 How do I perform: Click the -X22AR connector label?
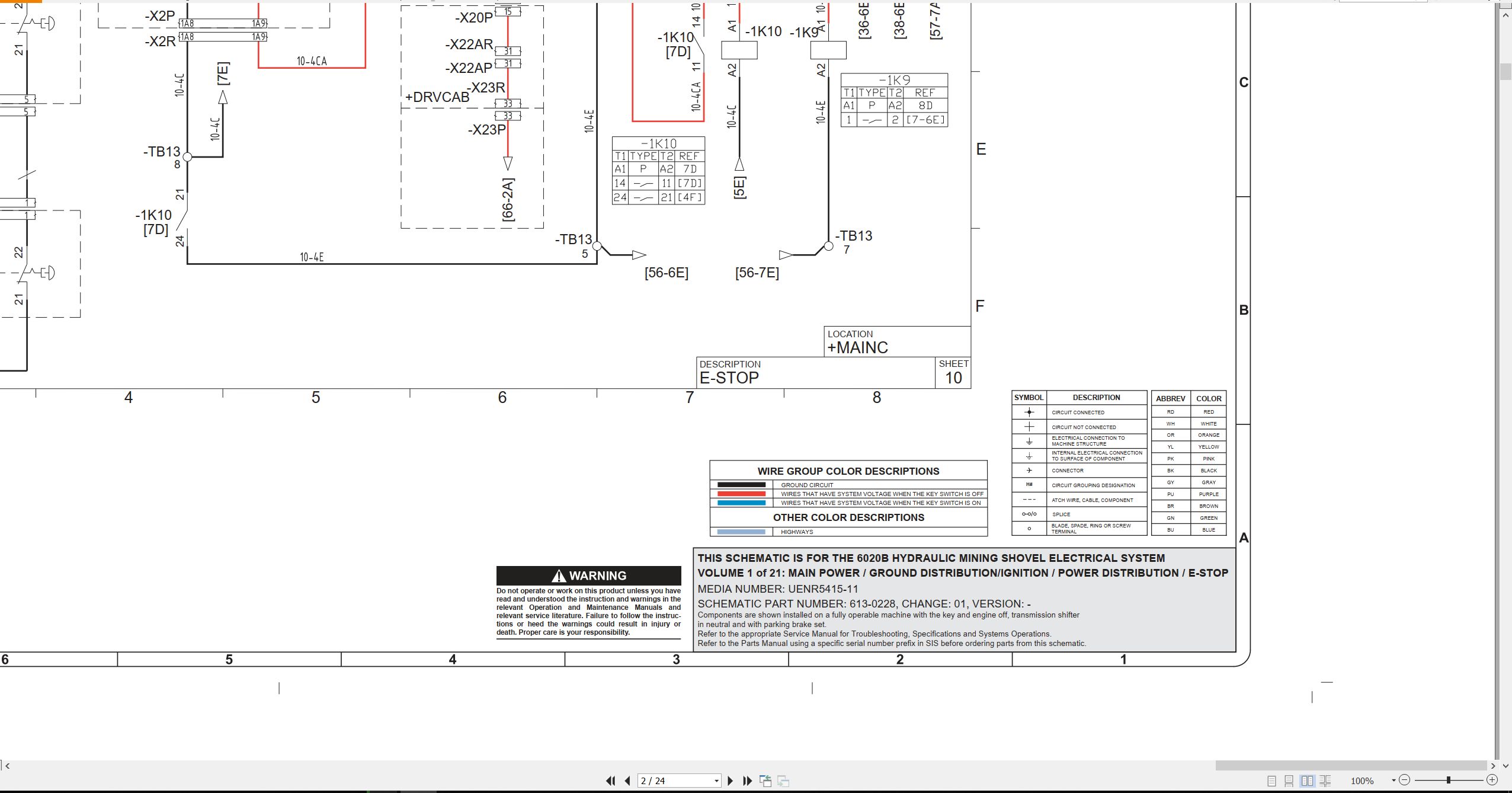point(469,44)
